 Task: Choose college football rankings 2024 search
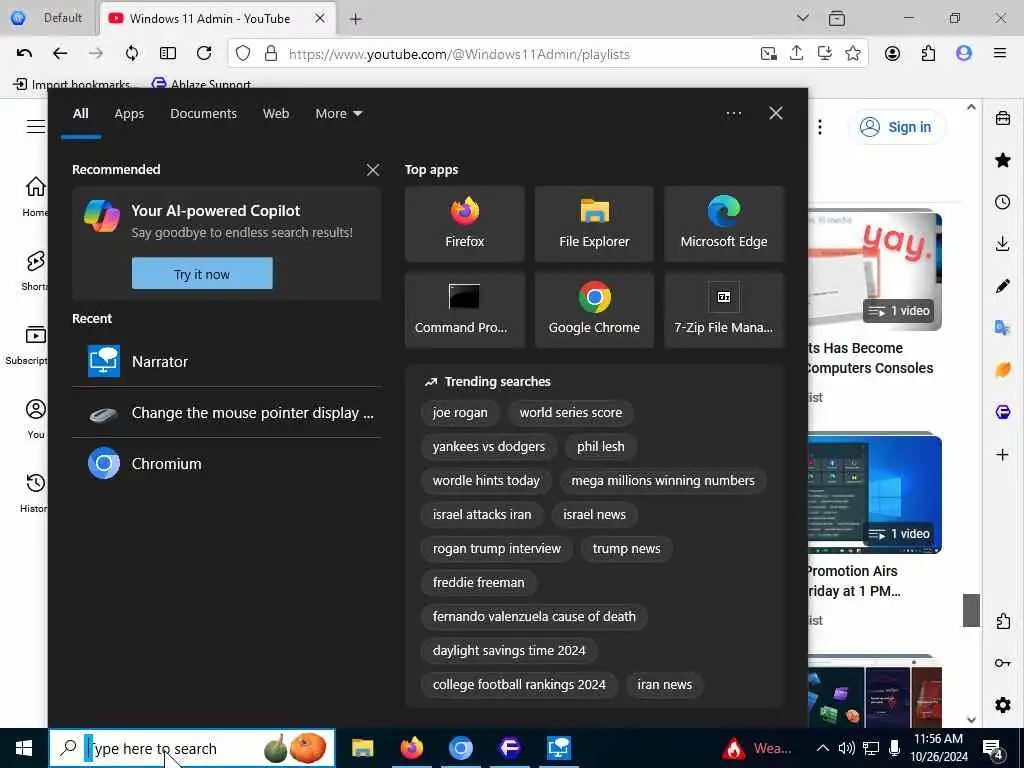(519, 684)
